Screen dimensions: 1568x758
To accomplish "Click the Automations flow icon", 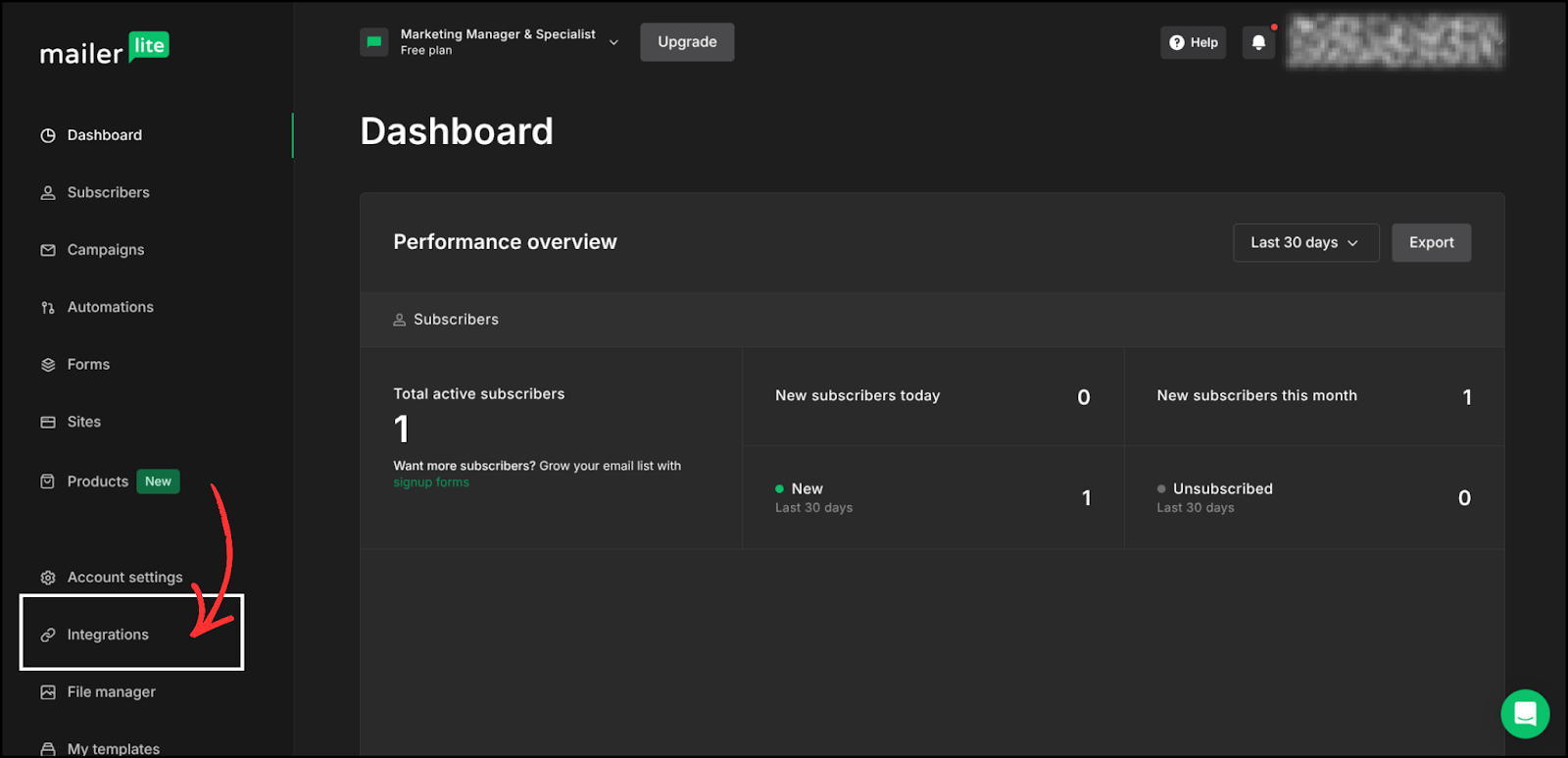I will pyautogui.click(x=48, y=308).
